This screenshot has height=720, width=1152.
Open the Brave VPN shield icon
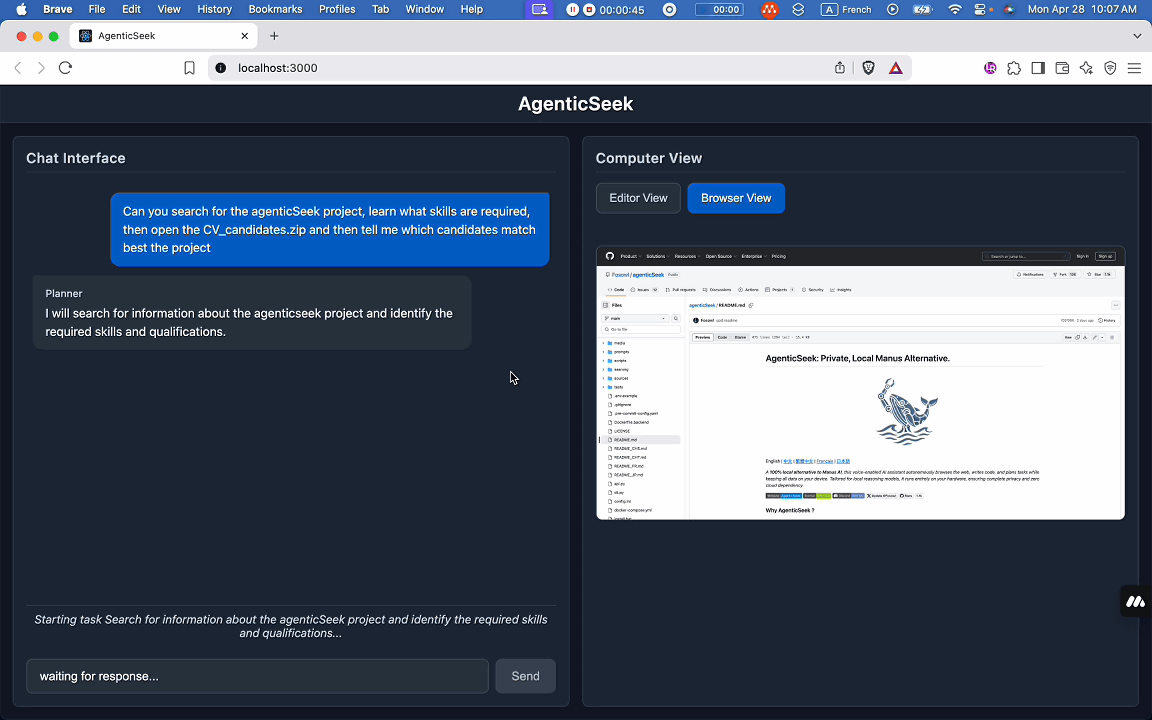(x=1110, y=68)
